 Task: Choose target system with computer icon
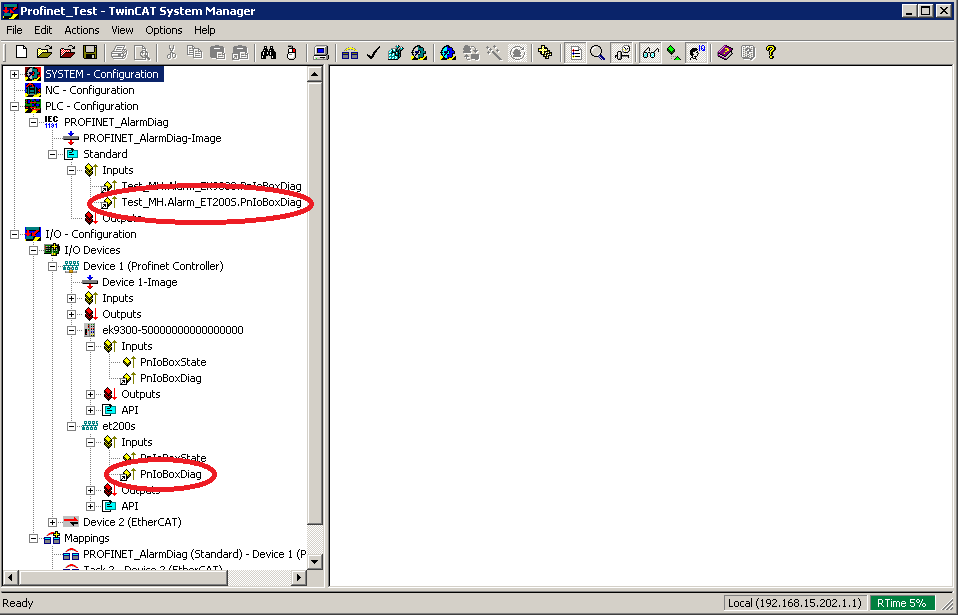(x=321, y=53)
